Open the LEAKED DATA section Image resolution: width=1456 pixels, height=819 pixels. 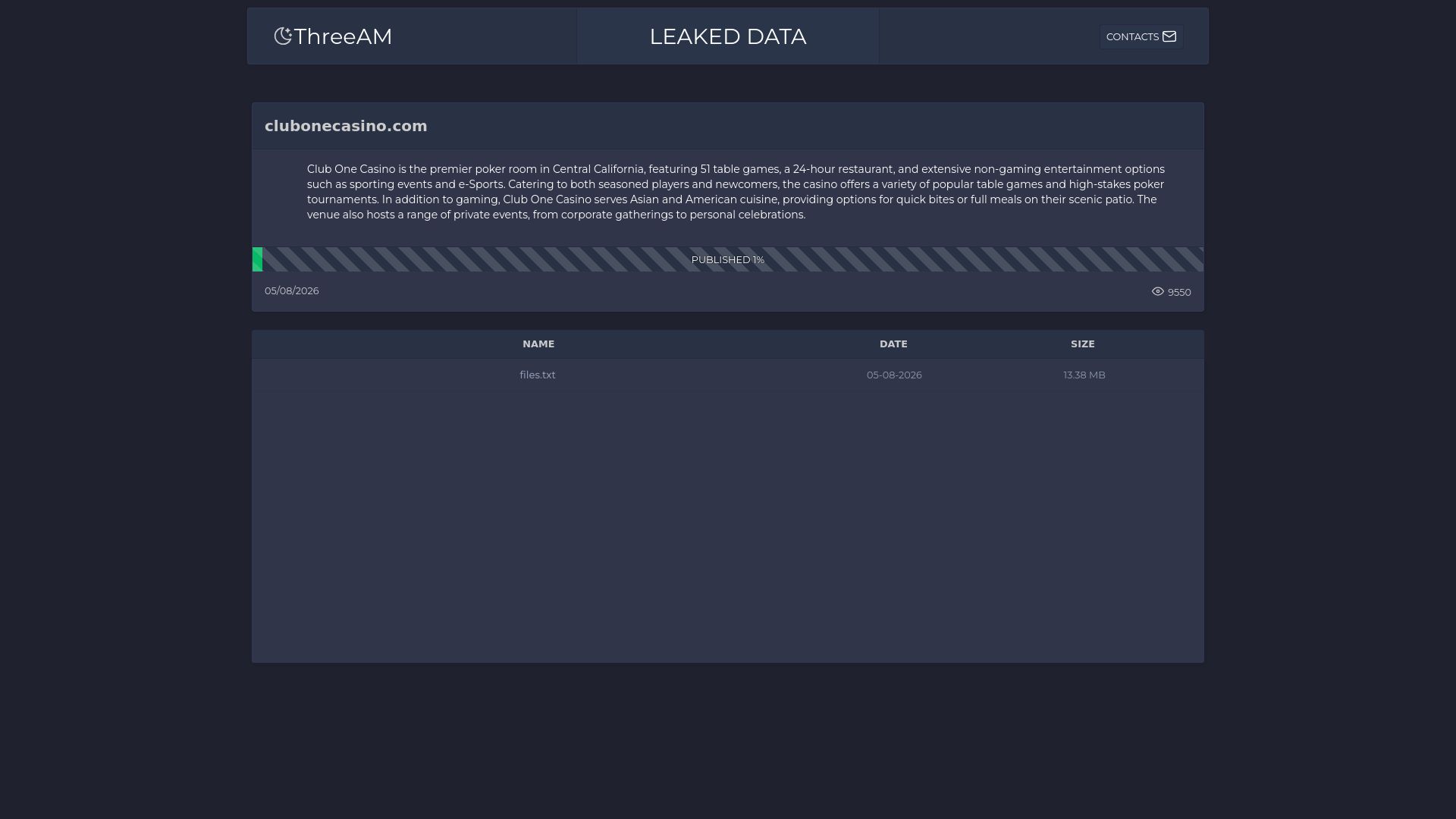(728, 36)
